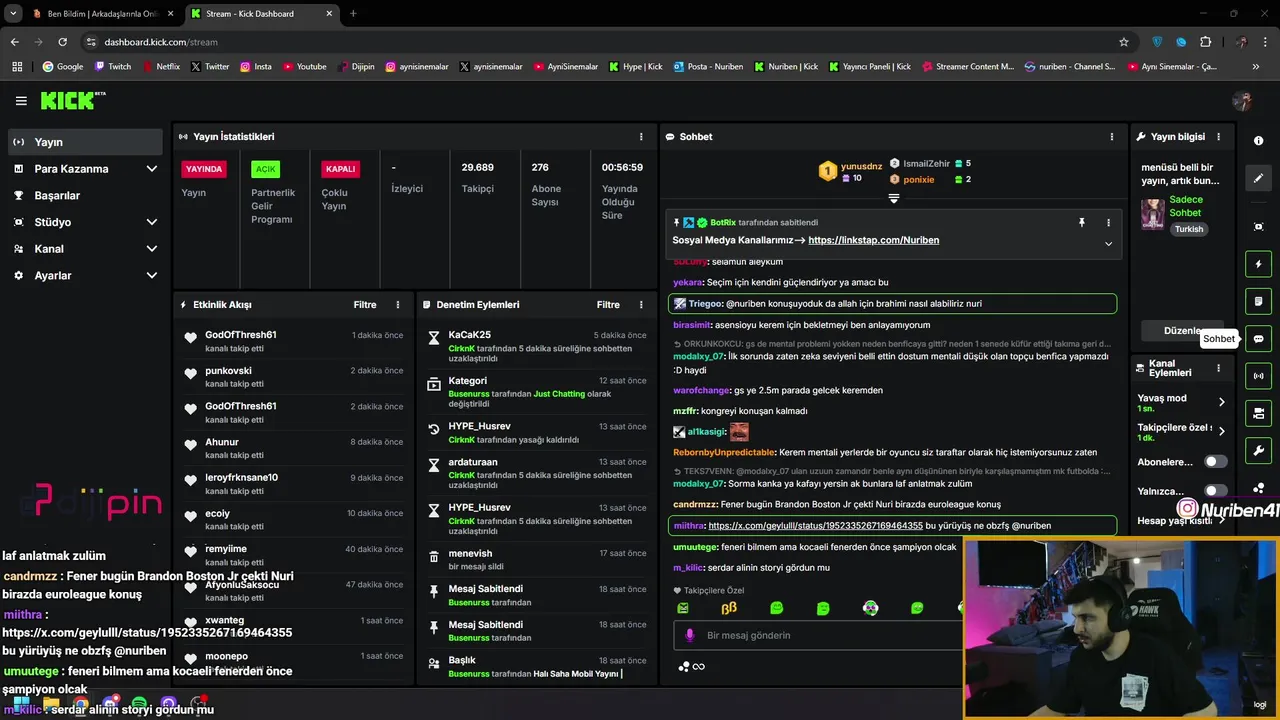Screen dimensions: 1280x720
Task: Click the lightning bolt icon in right toolbar
Action: coord(1259,264)
